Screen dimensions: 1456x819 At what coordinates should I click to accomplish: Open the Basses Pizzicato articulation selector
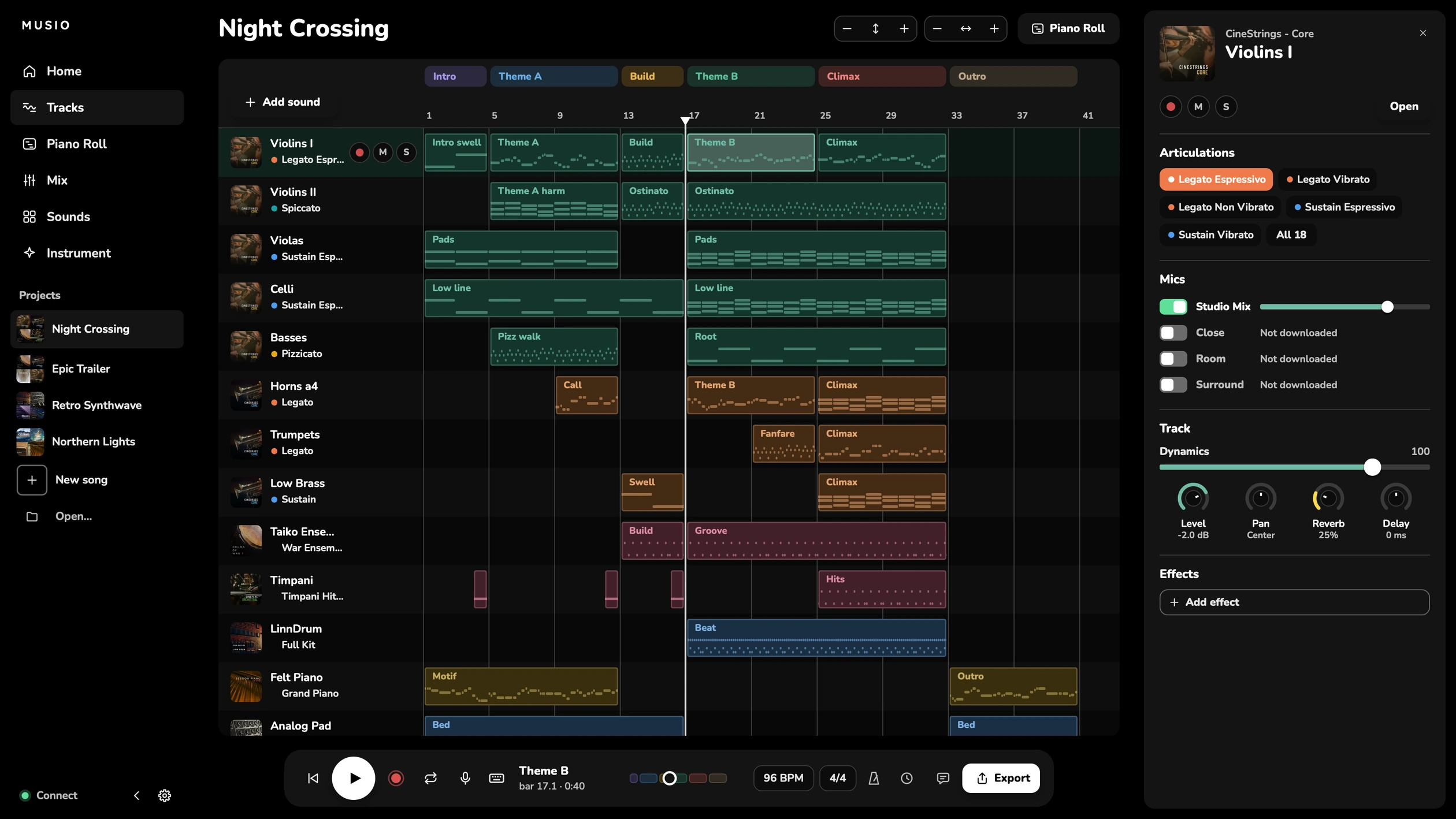296,353
